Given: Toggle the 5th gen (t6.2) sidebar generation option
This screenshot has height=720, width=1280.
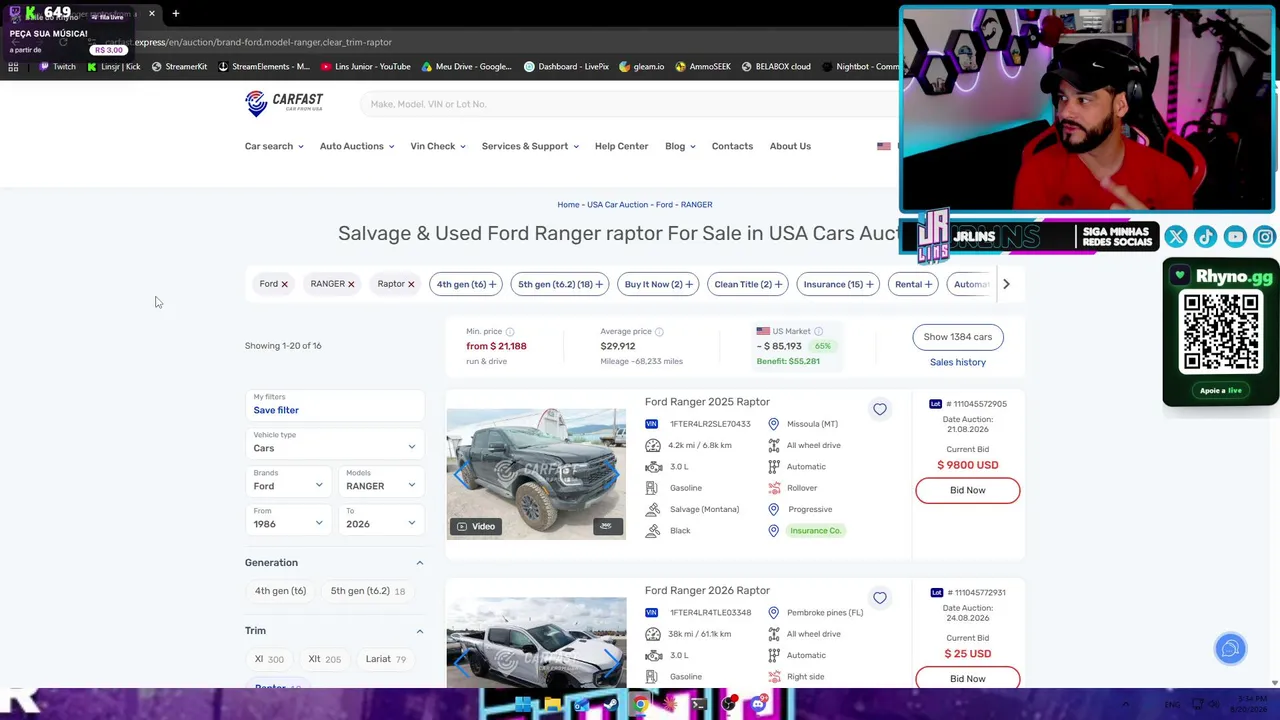Looking at the screenshot, I should (367, 591).
